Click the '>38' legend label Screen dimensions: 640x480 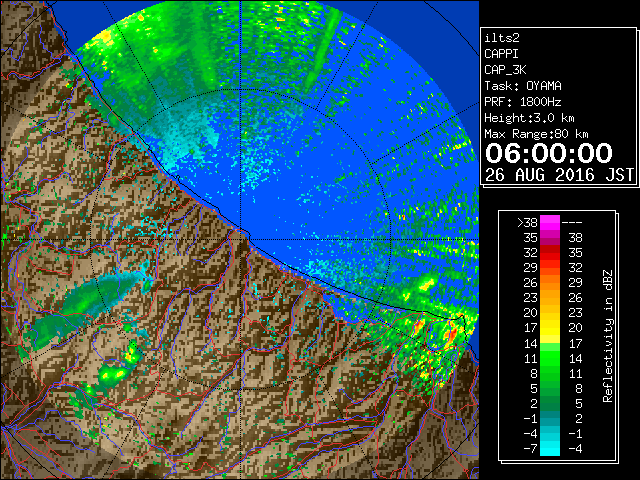pyautogui.click(x=527, y=223)
